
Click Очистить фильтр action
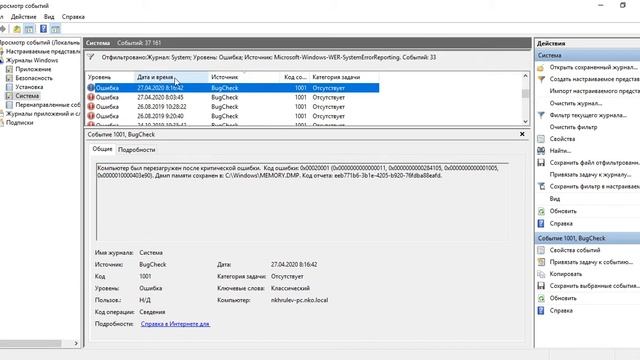coord(573,127)
